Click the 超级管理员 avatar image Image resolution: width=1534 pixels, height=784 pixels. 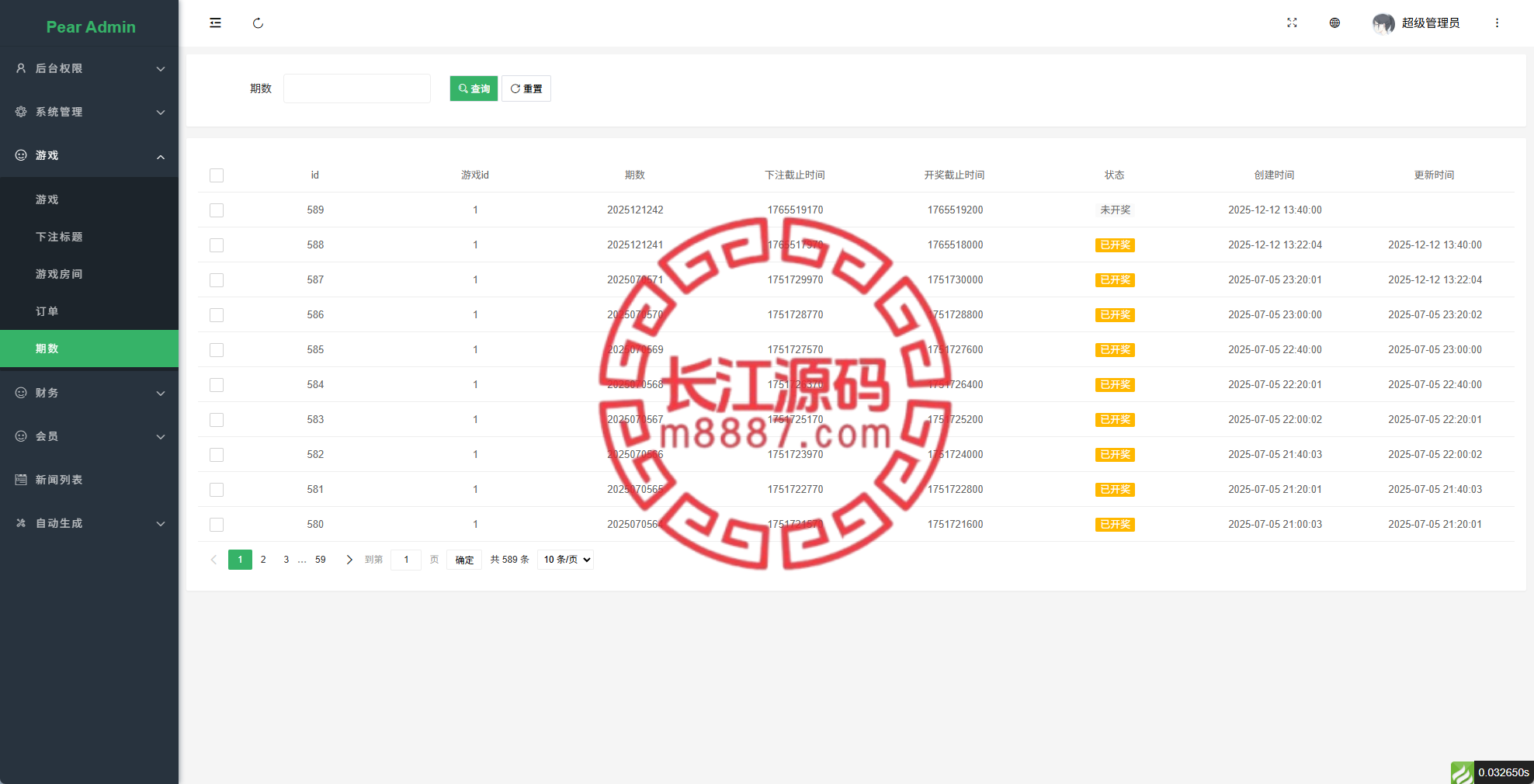1383,23
